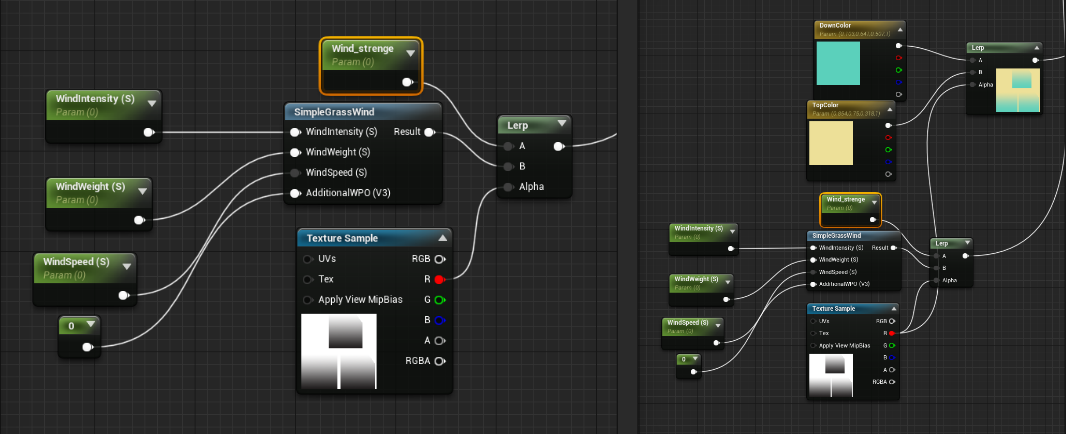Click the small Texture Sample thumbnail in the right graph
The height and width of the screenshot is (434, 1066).
coord(829,375)
